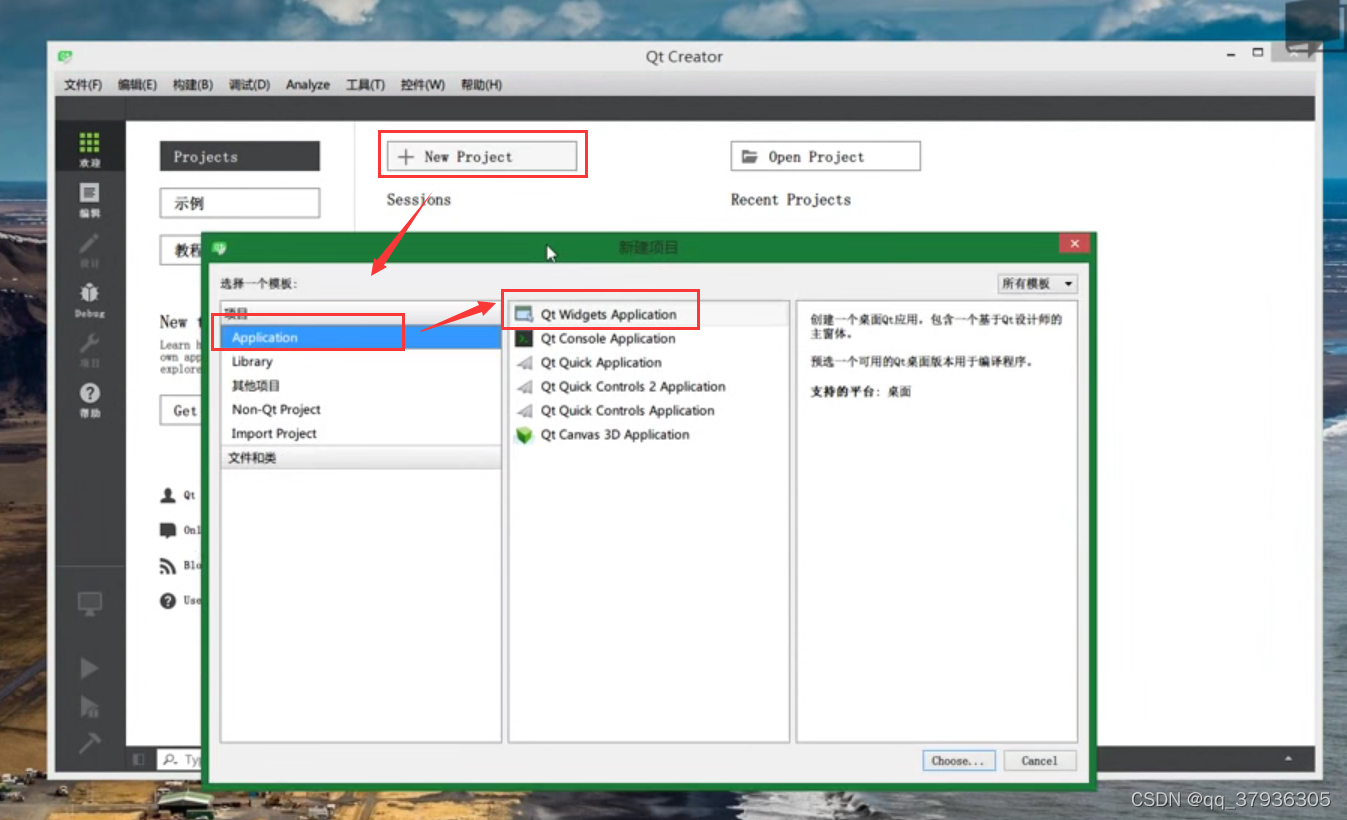
Task: Click the Qt Creator logo in title bar
Action: (65, 56)
